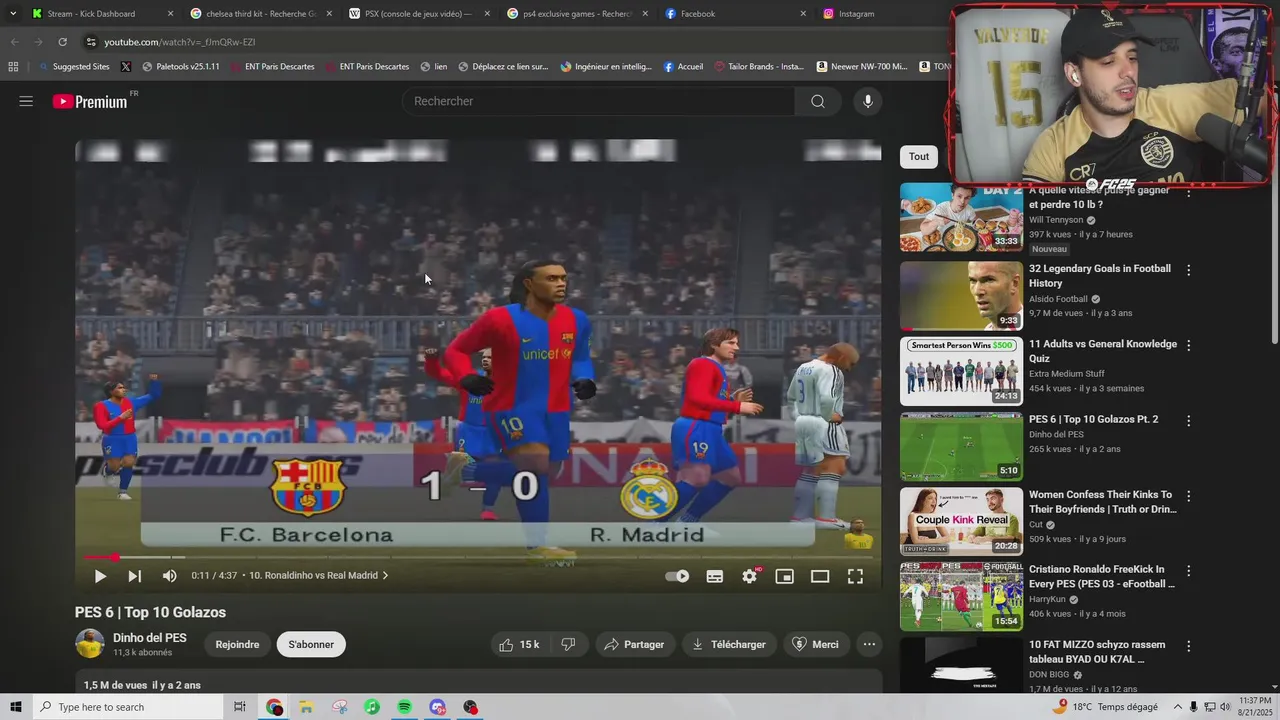Viewport: 1280px width, 720px height.
Task: Open the Chrome apps grid bookmark
Action: coord(13,67)
